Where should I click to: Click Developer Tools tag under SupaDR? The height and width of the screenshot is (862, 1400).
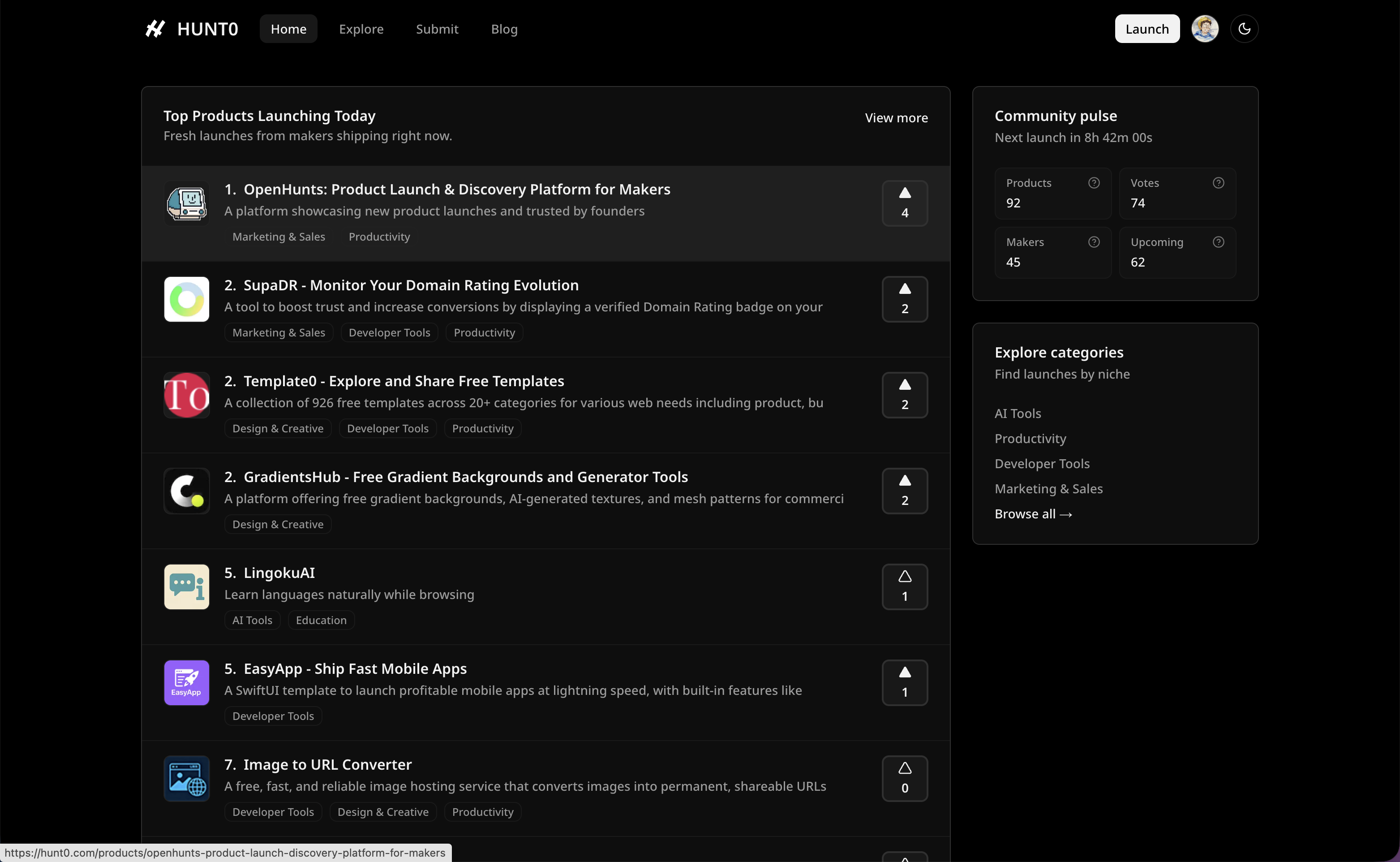coord(389,332)
